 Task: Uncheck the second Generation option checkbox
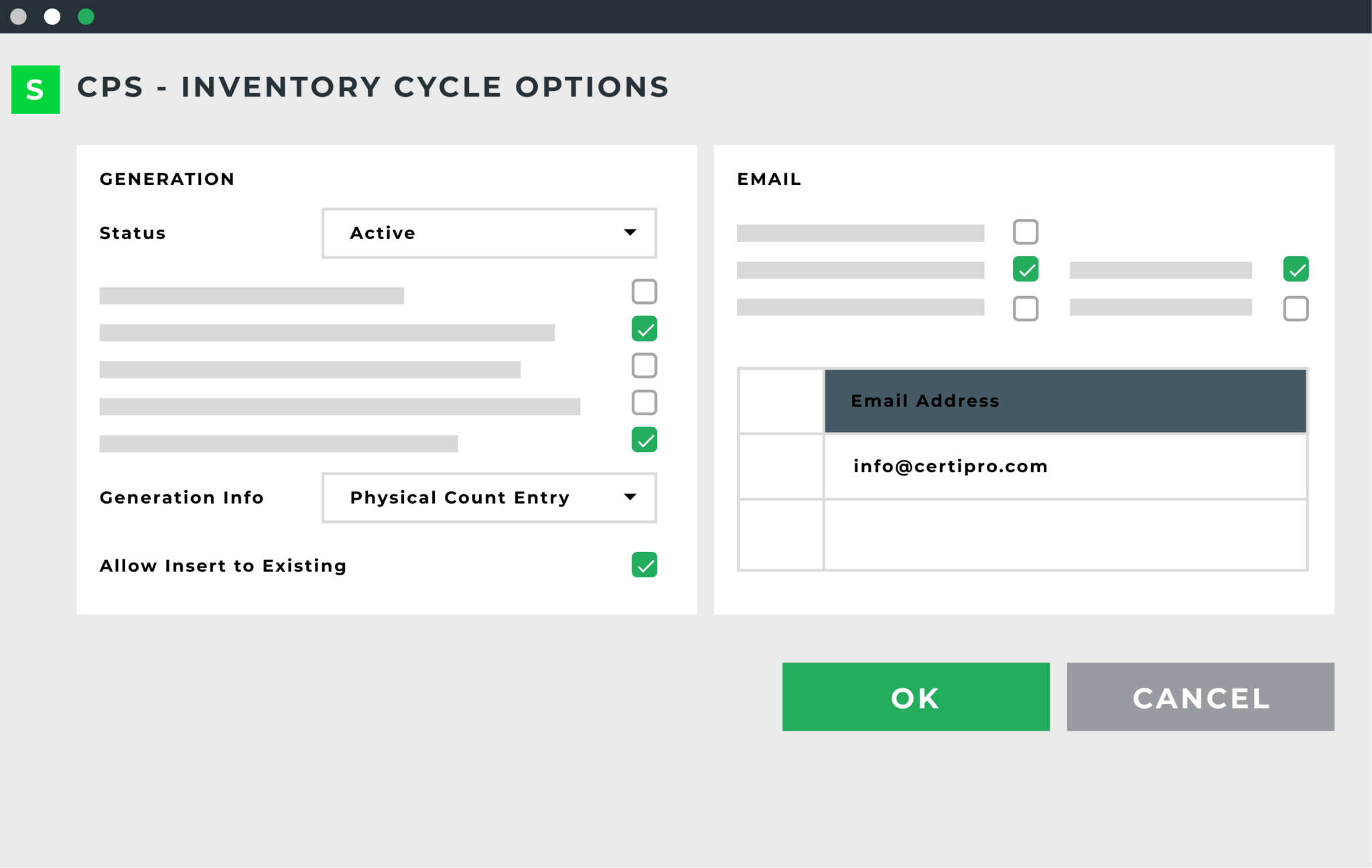pos(644,329)
